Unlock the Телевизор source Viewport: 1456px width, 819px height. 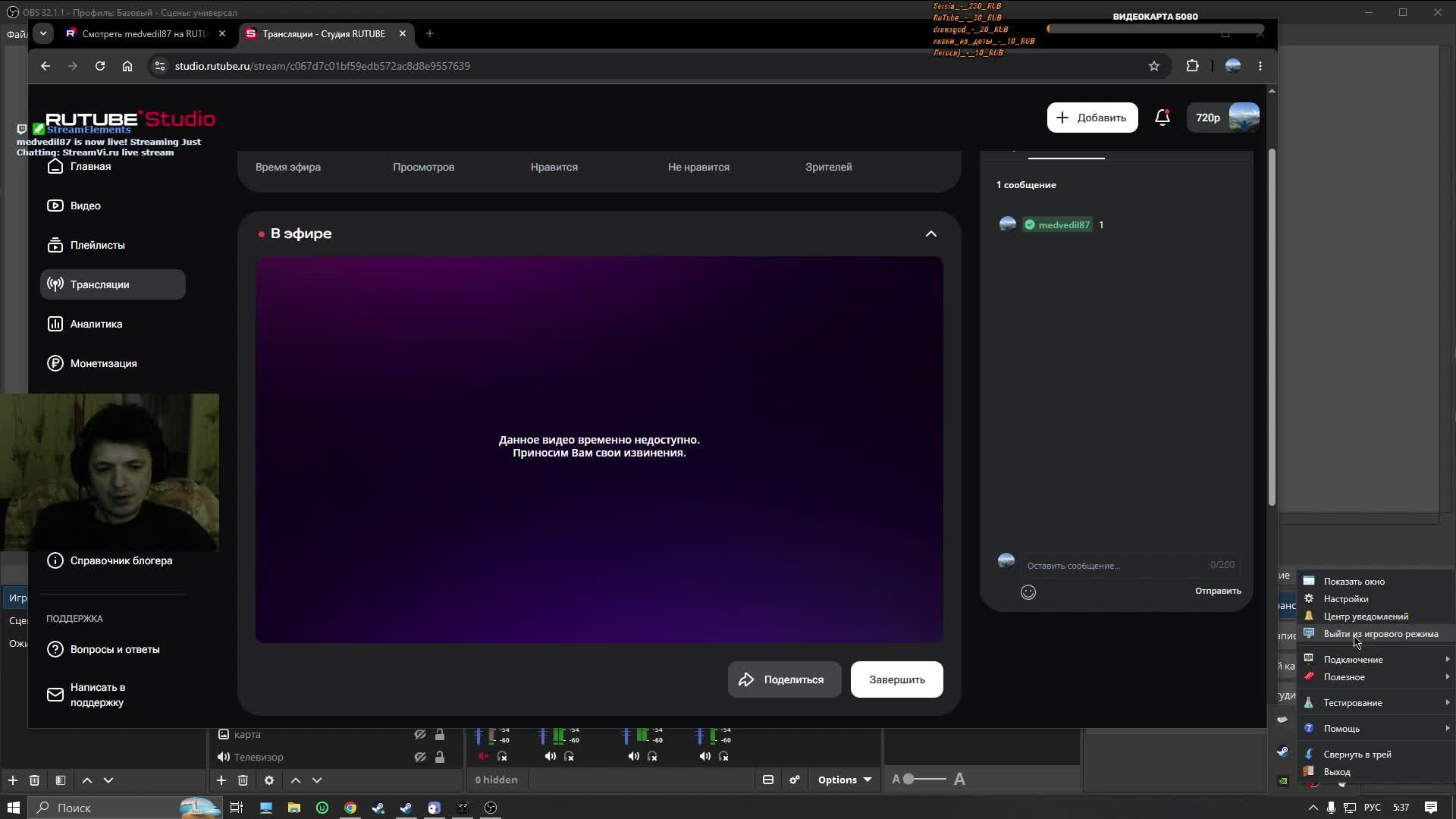point(440,758)
